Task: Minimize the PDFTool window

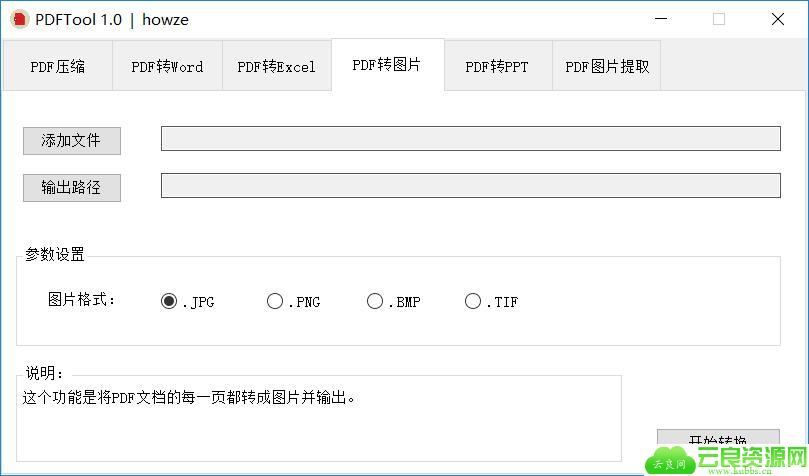Action: (661, 19)
